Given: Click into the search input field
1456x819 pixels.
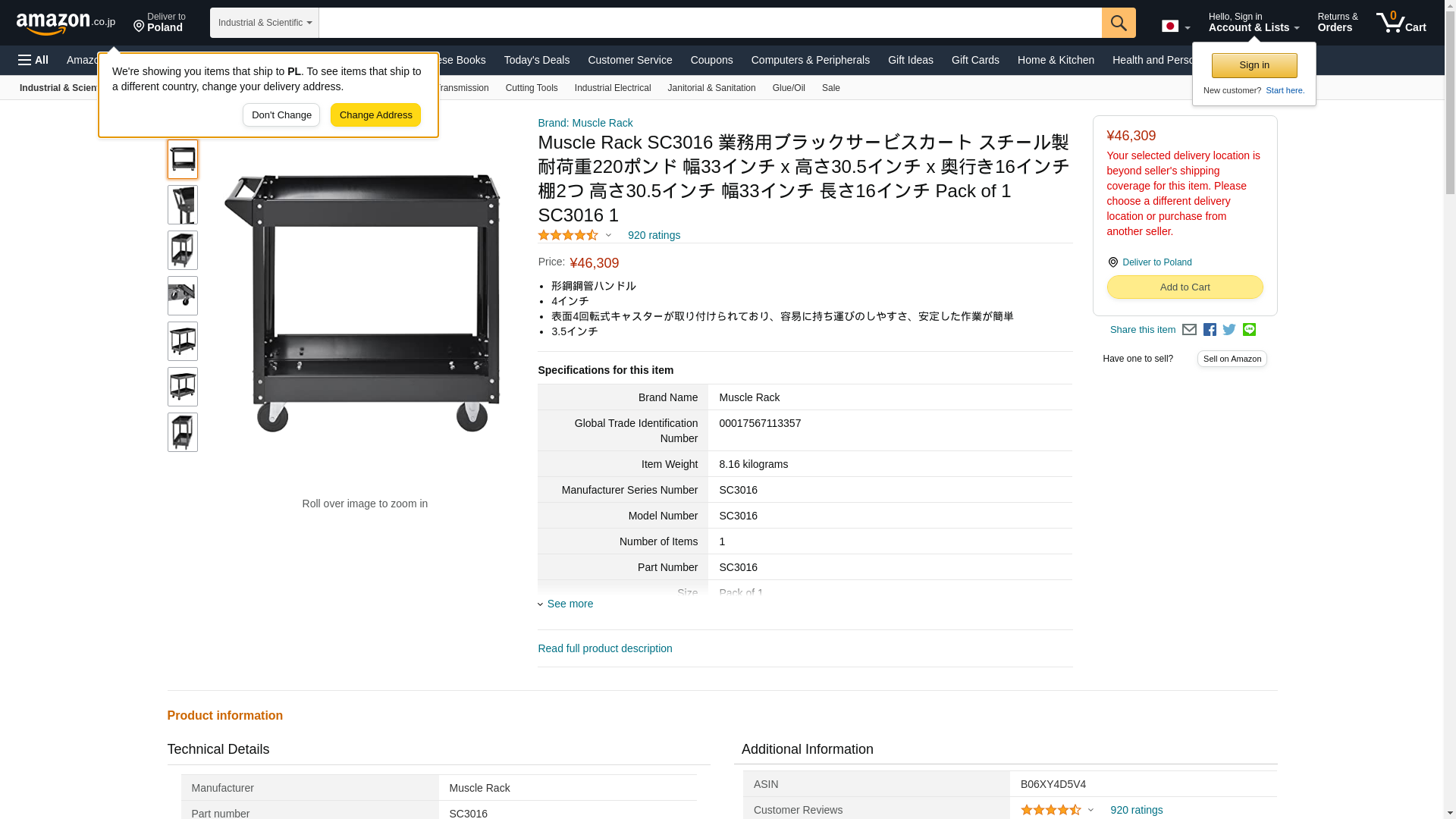Looking at the screenshot, I should tap(710, 23).
